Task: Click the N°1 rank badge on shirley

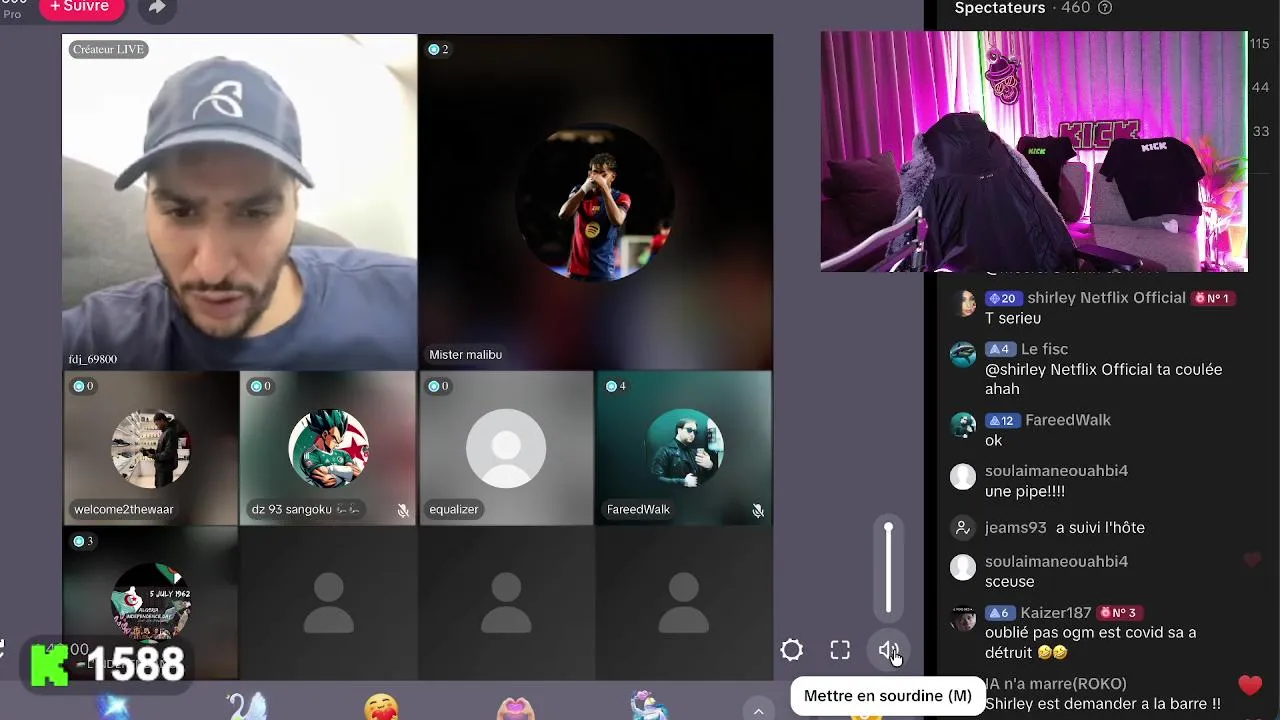Action: click(1211, 298)
